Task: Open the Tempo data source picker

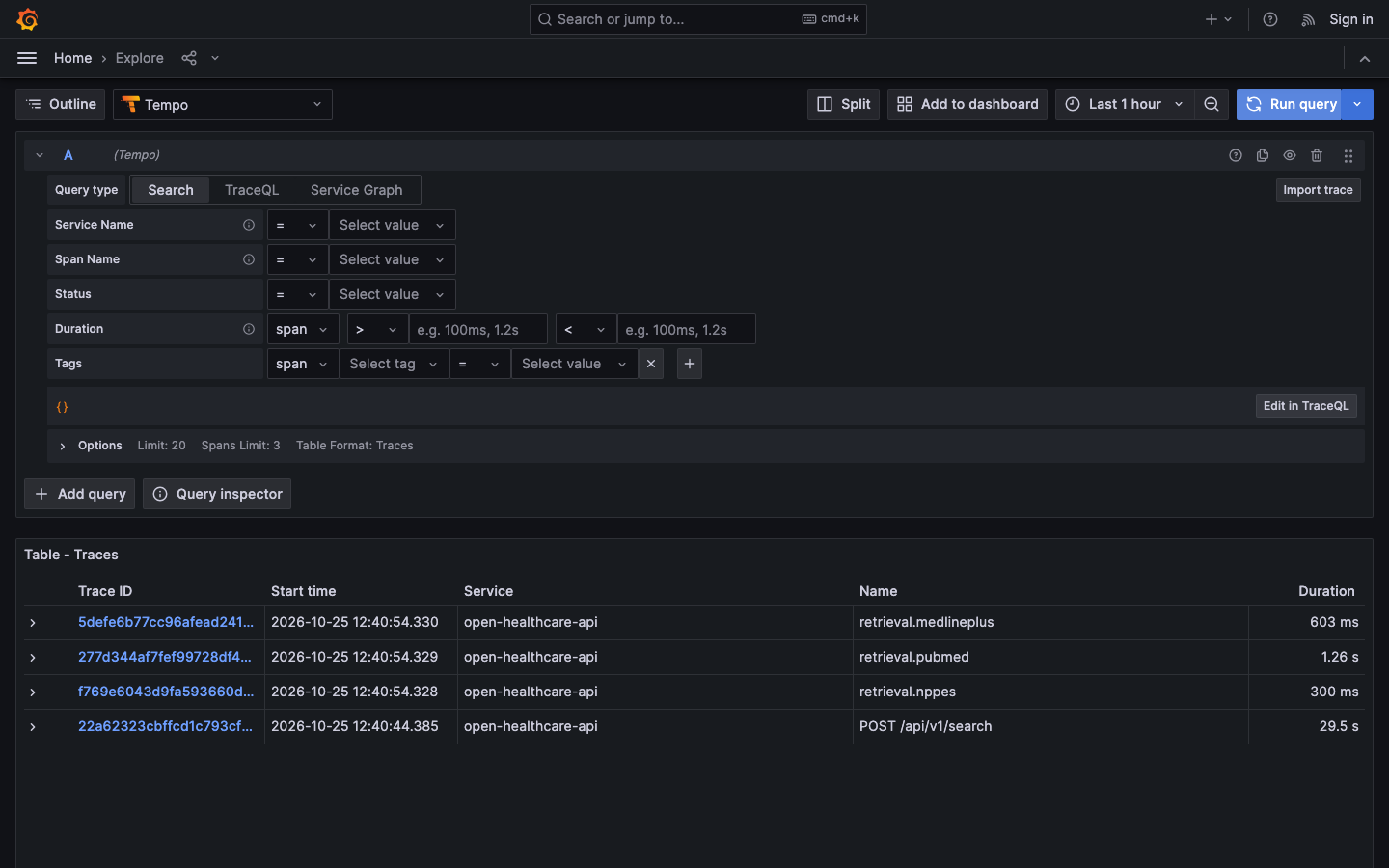Action: (223, 104)
